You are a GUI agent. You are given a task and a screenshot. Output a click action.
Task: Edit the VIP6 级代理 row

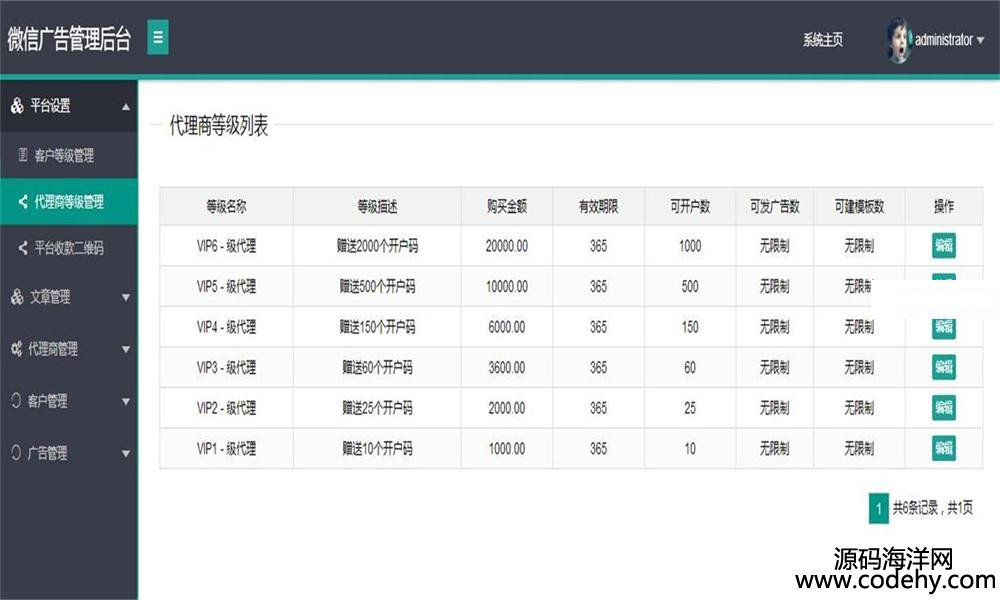943,246
